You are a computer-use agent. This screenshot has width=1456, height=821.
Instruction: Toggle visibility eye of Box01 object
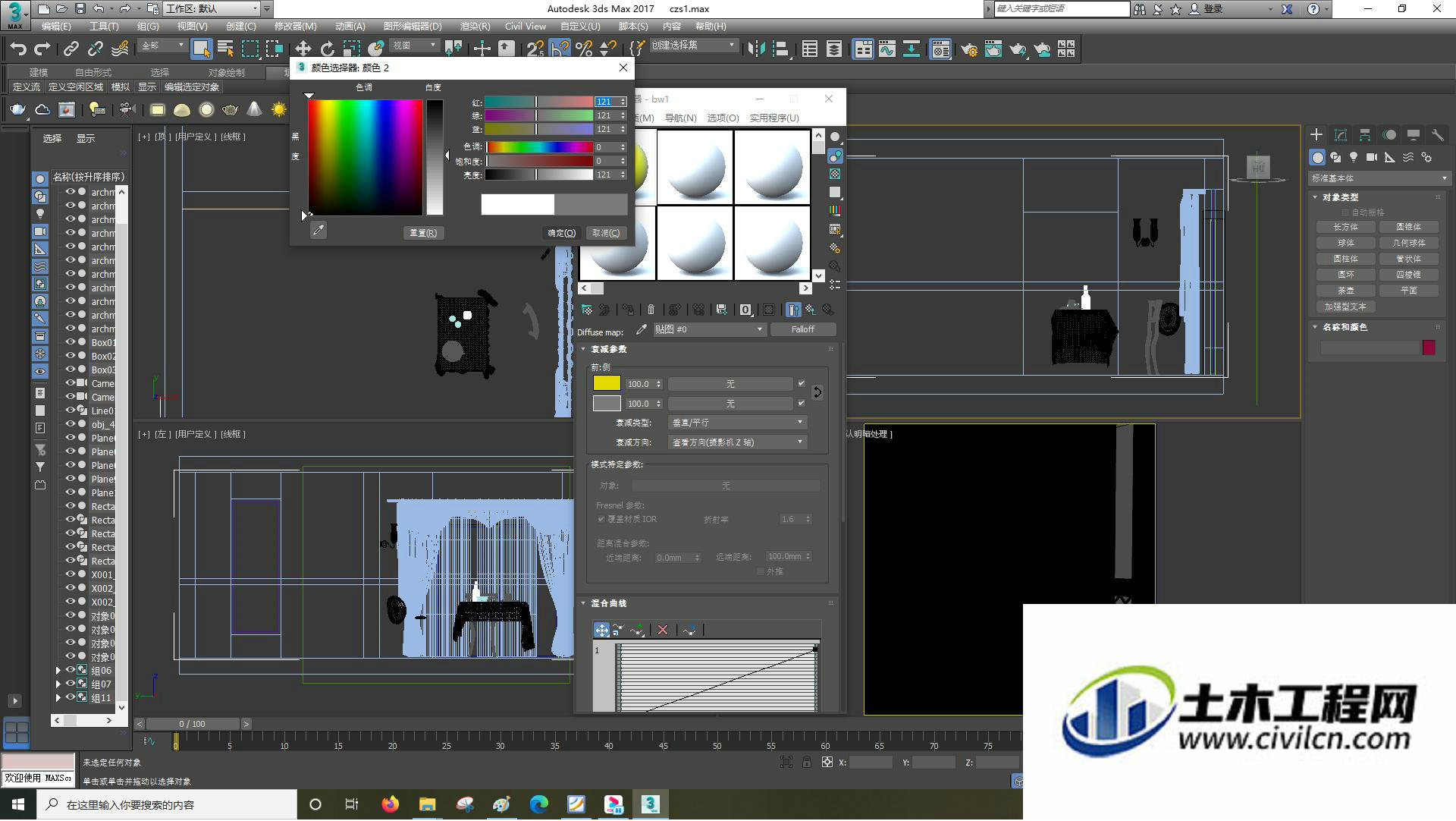click(x=70, y=342)
